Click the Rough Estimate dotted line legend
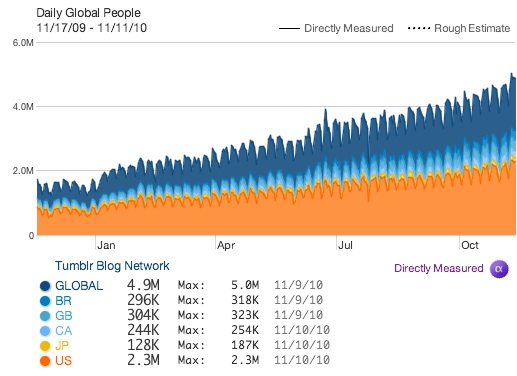 [459, 28]
